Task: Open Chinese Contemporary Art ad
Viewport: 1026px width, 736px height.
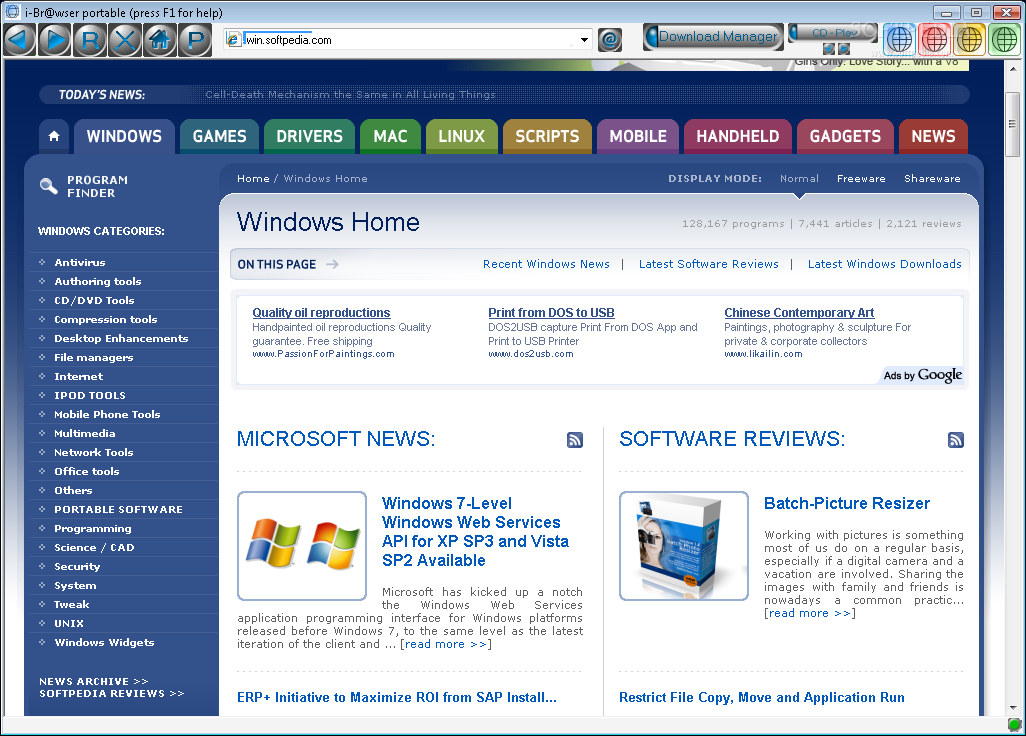Action: point(799,313)
